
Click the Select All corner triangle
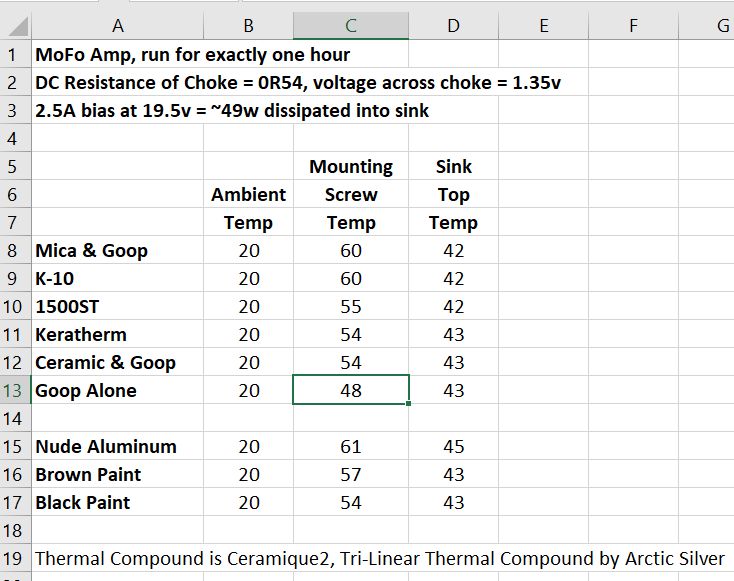(18, 26)
